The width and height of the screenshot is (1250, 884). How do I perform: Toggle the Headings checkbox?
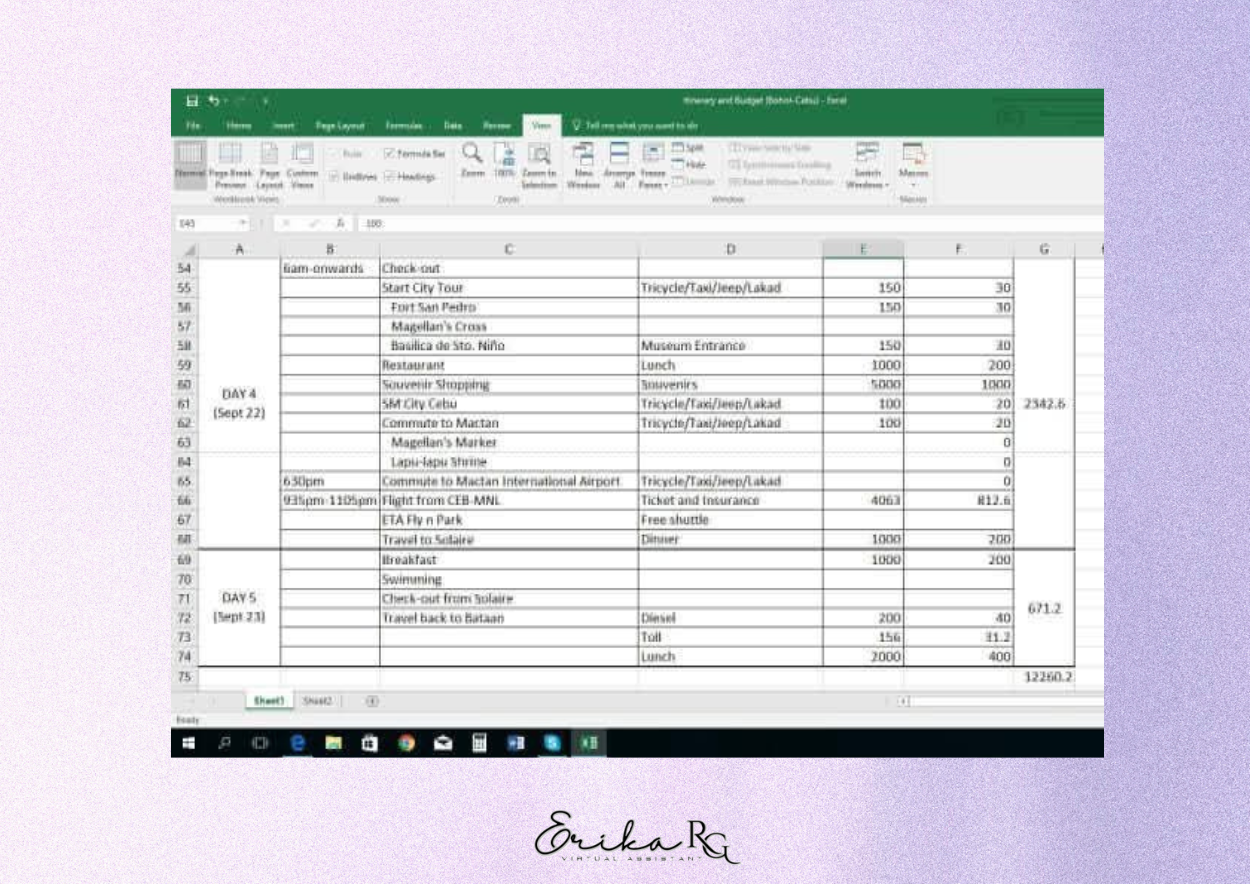tap(389, 177)
